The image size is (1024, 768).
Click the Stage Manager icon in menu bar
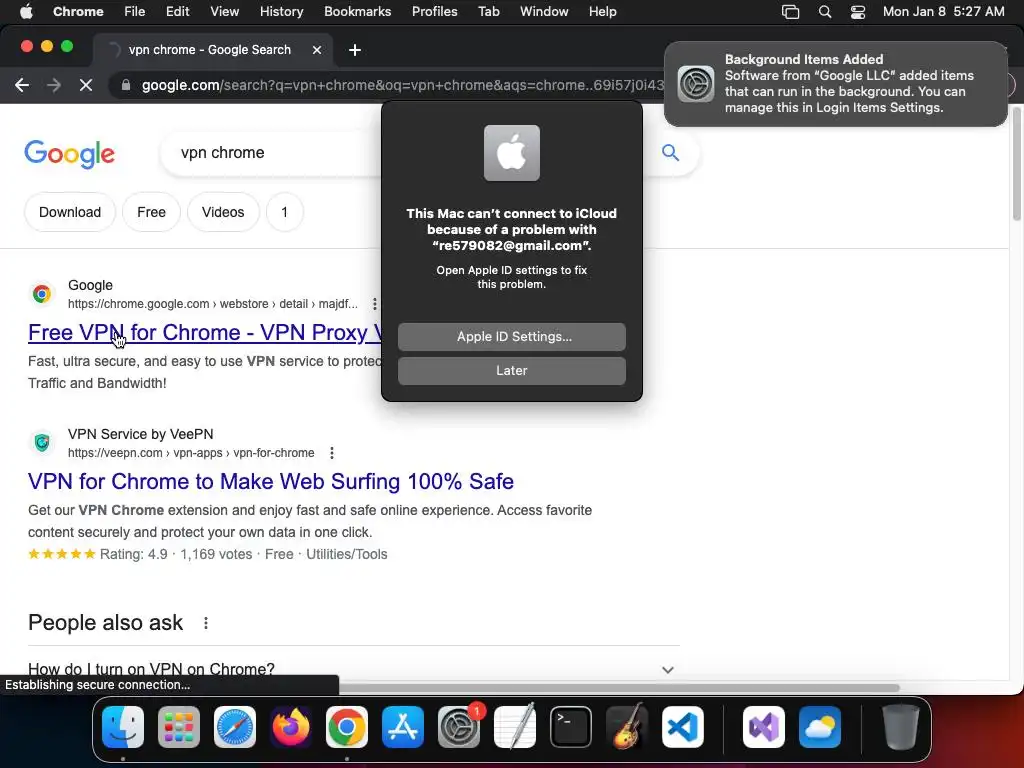790,12
